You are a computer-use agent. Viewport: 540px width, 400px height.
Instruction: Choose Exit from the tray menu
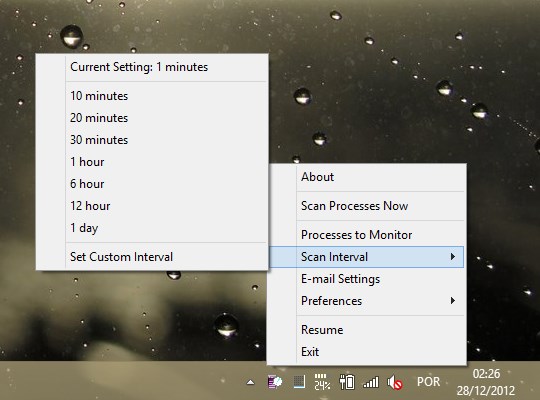[367, 352]
